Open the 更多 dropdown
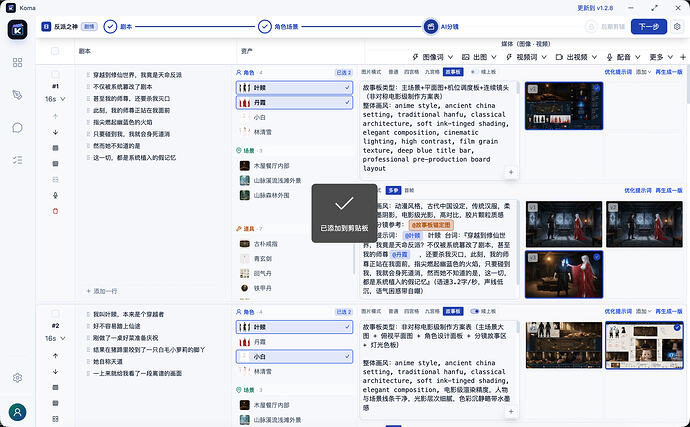The image size is (690, 427). [661, 57]
